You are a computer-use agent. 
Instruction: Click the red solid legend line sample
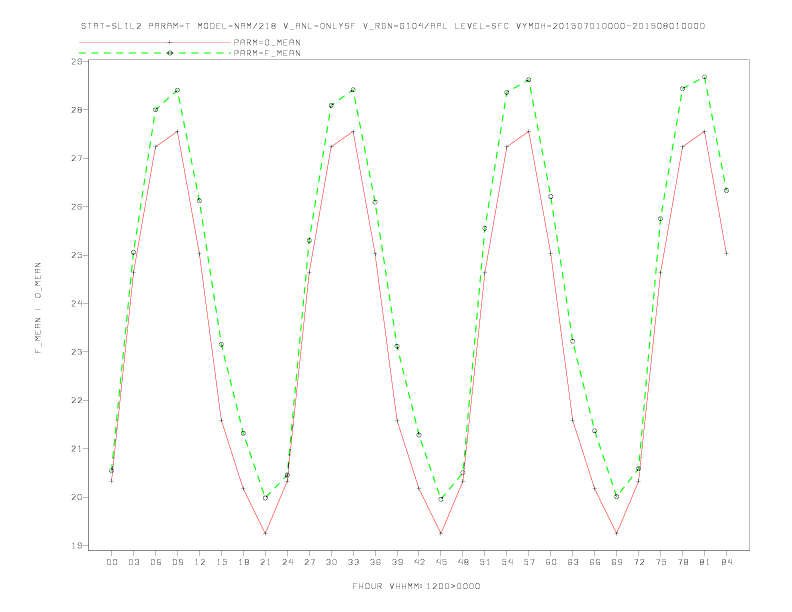(155, 42)
